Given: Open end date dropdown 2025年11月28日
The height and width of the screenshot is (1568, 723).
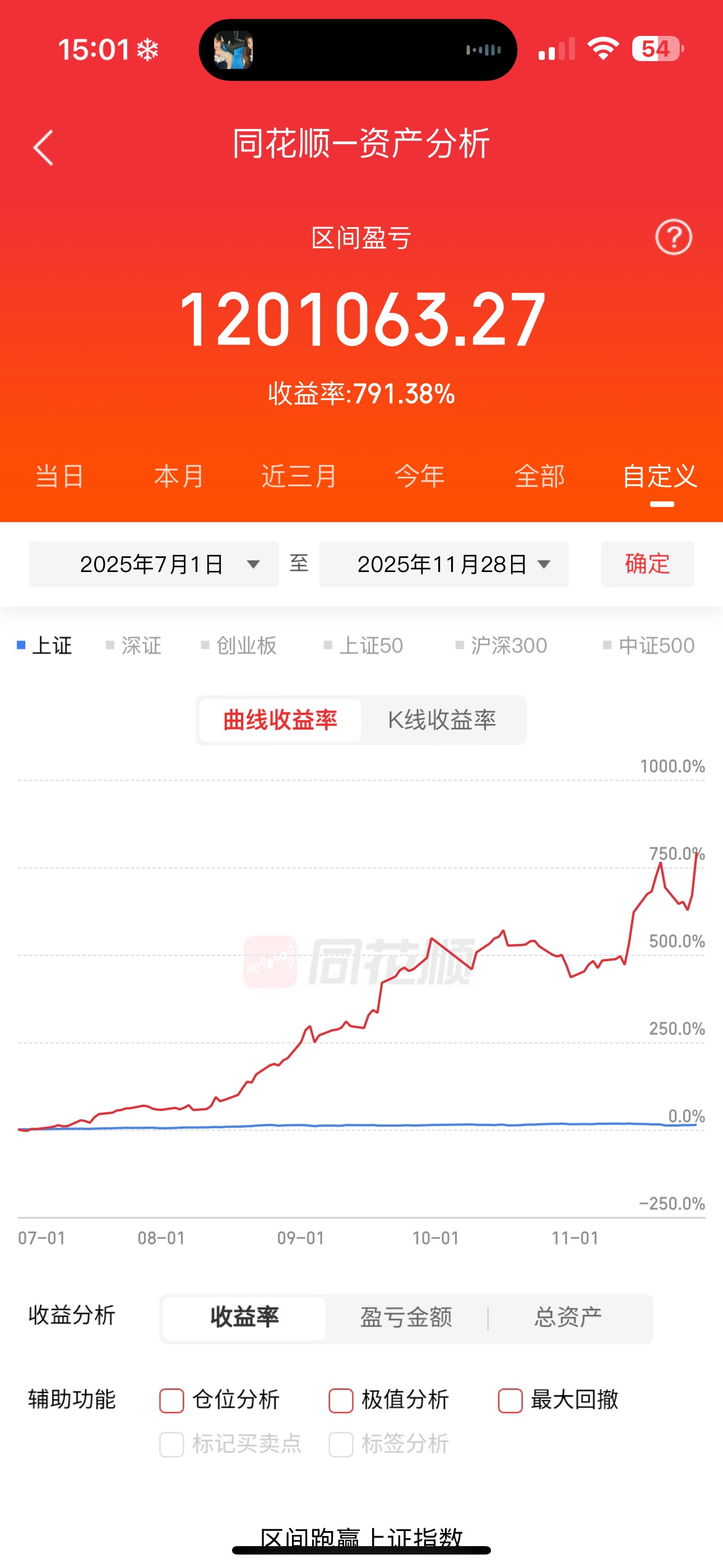Looking at the screenshot, I should [444, 564].
